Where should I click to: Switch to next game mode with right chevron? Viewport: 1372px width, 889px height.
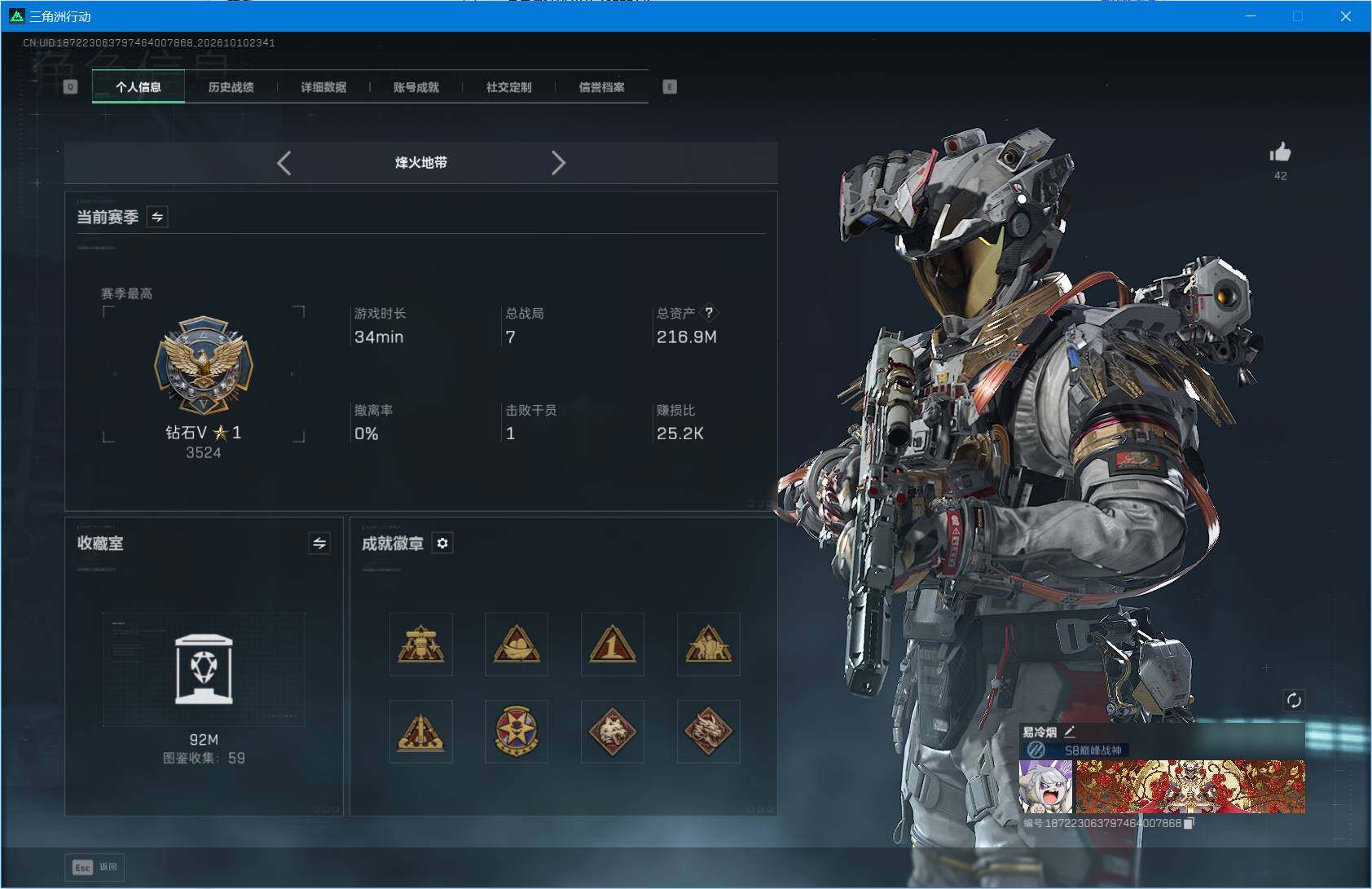pos(558,163)
